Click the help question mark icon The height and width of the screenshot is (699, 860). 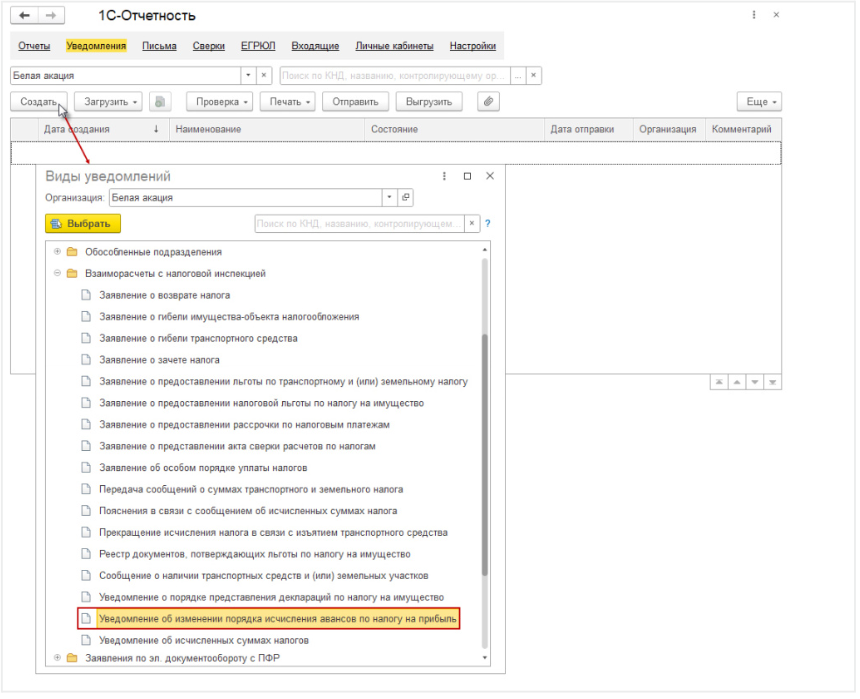pos(488,224)
